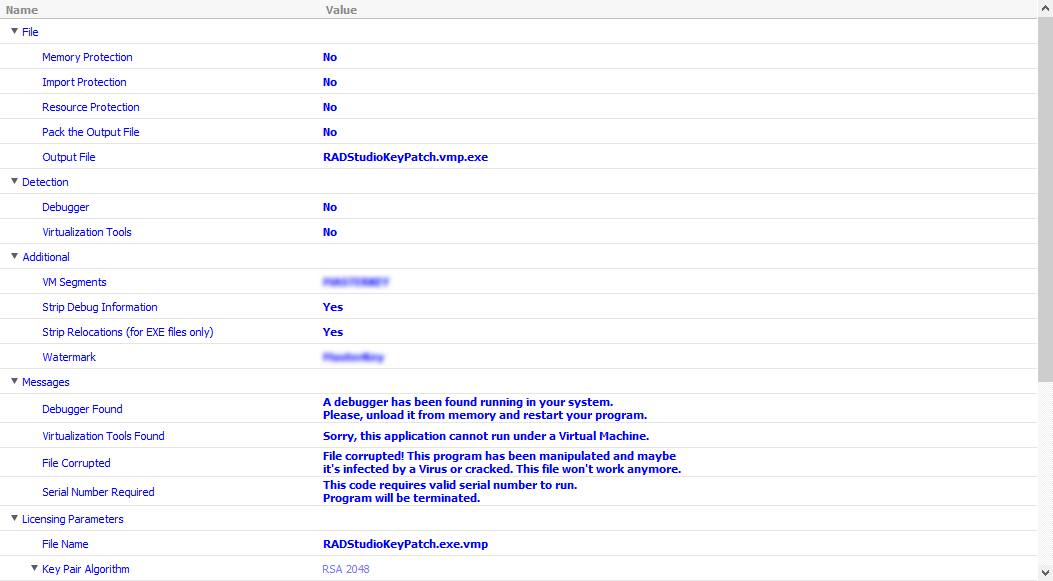Collapse the Additional section

pos(14,256)
